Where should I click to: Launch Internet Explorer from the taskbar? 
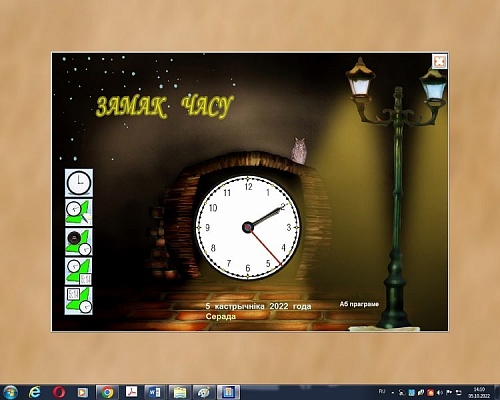35,392
